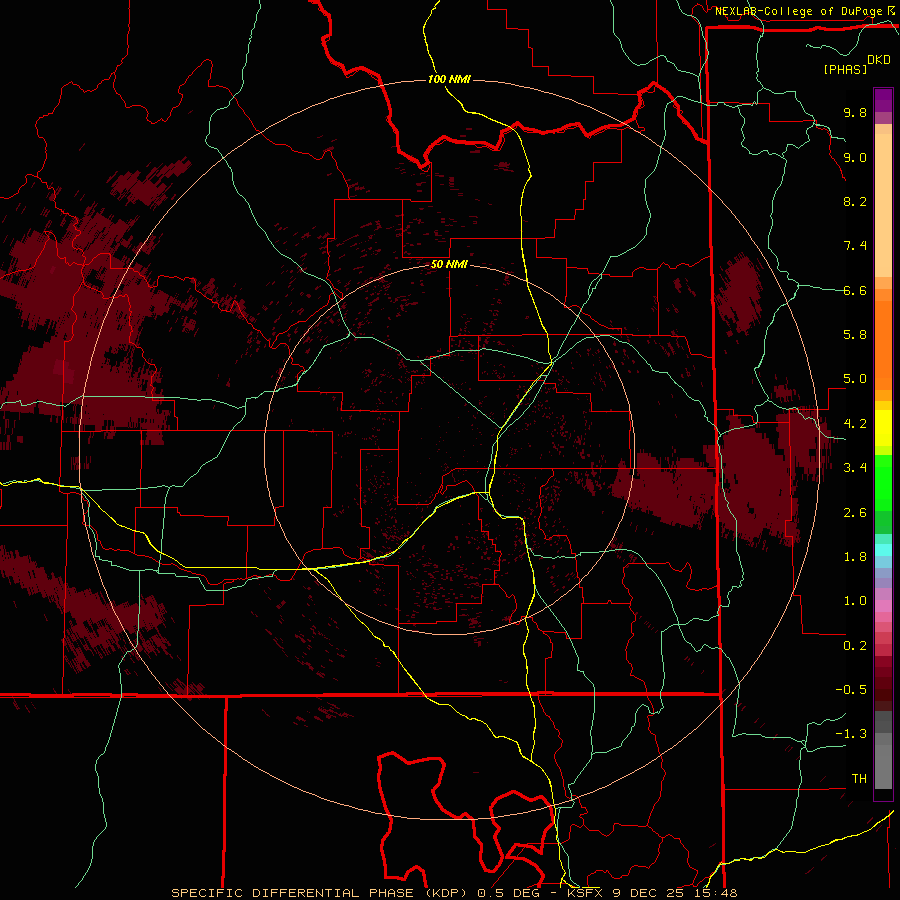Click the 9.8 legend value

point(855,112)
